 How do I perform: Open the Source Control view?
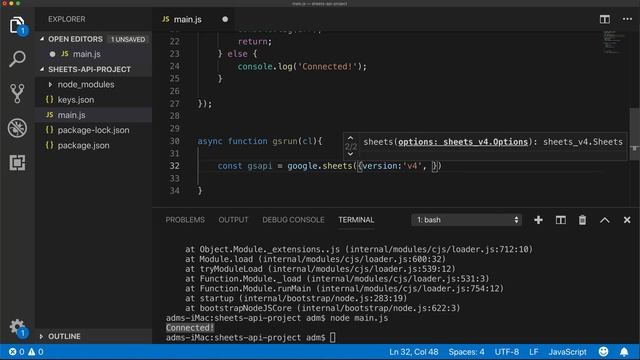point(17,93)
